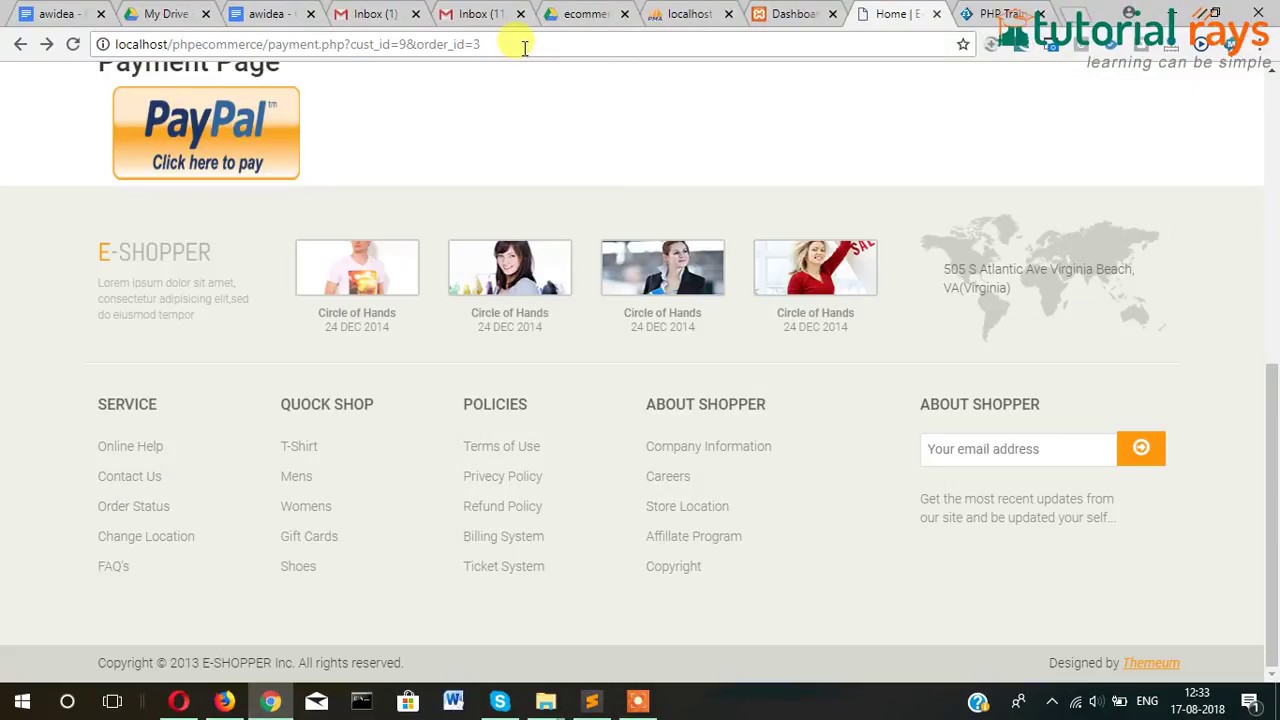Viewport: 1280px width, 720px height.
Task: Open the Gmail Inbox (1) tab
Action: click(x=375, y=14)
